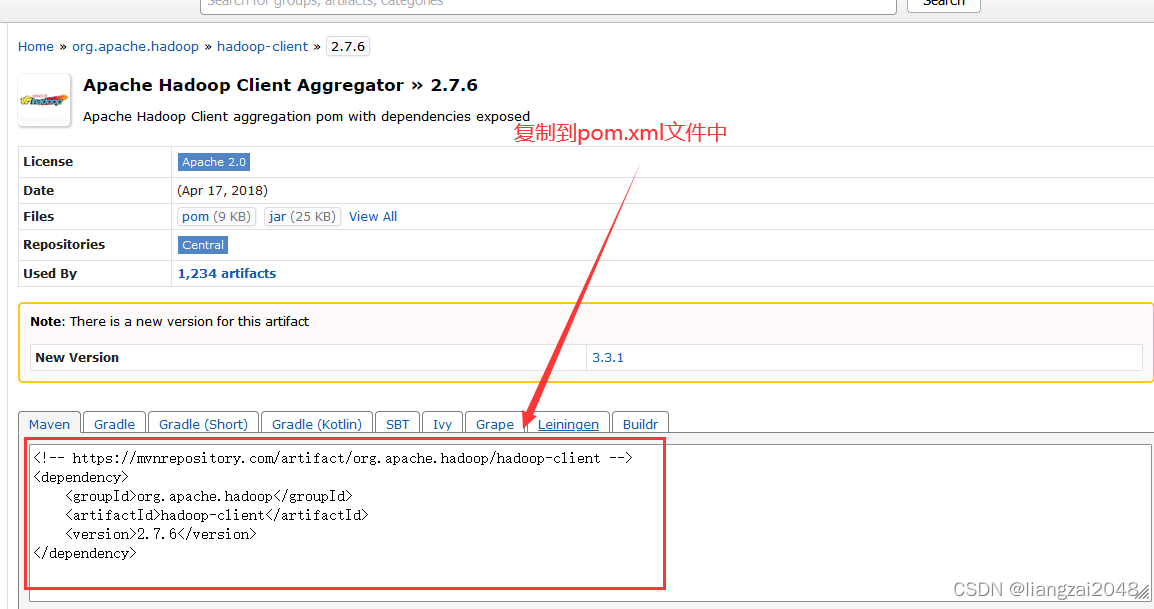Click the Hadoop logo thumbnail
This screenshot has width=1154, height=609.
click(x=44, y=100)
